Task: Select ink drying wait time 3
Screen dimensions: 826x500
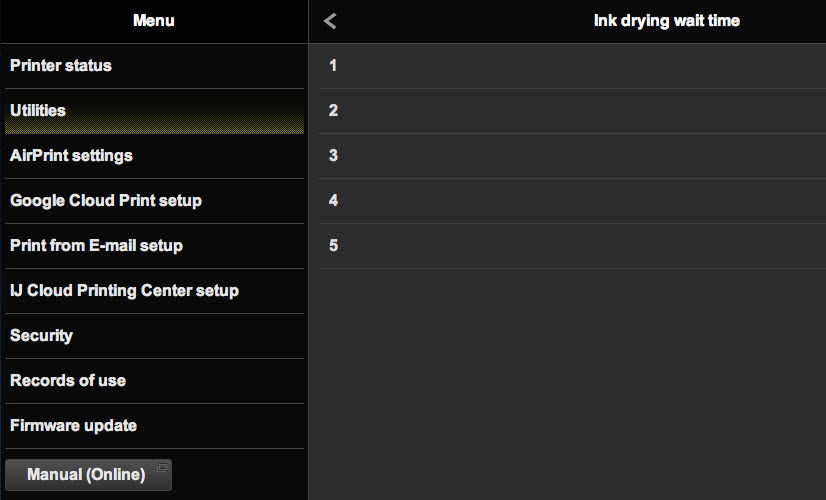Action: pos(573,156)
